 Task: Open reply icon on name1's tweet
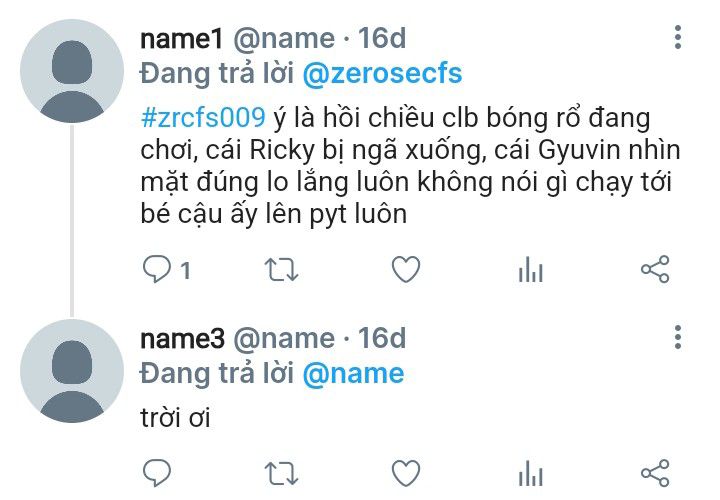click(x=157, y=269)
